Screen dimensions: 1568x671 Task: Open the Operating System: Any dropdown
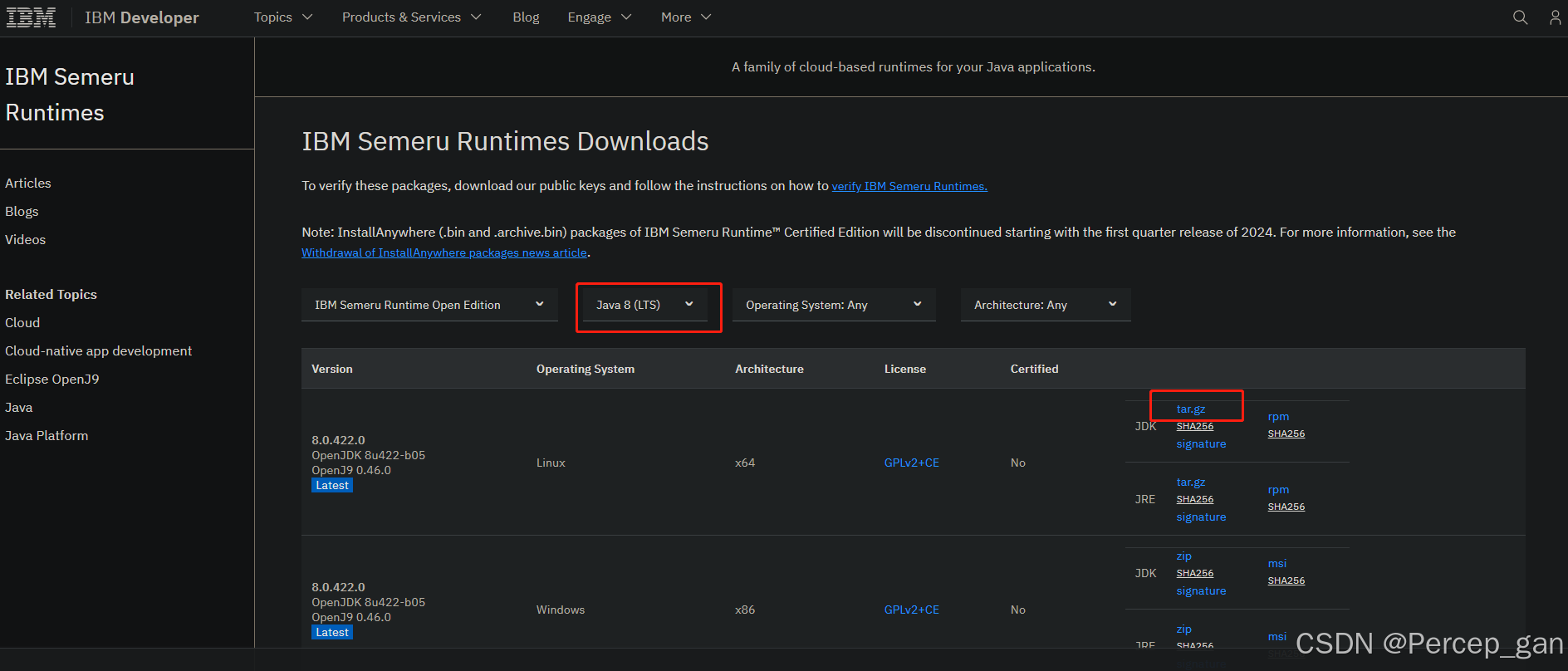834,305
